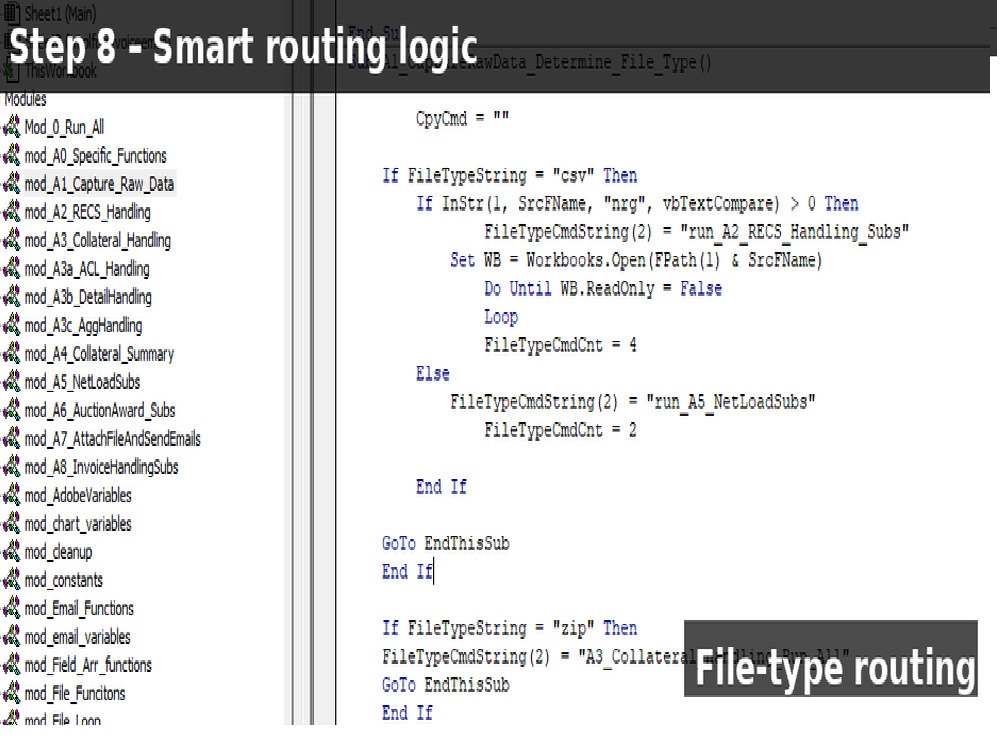Open mod_A7_AttachFileAndSendEmails module name
1000x750 pixels.
113,439
